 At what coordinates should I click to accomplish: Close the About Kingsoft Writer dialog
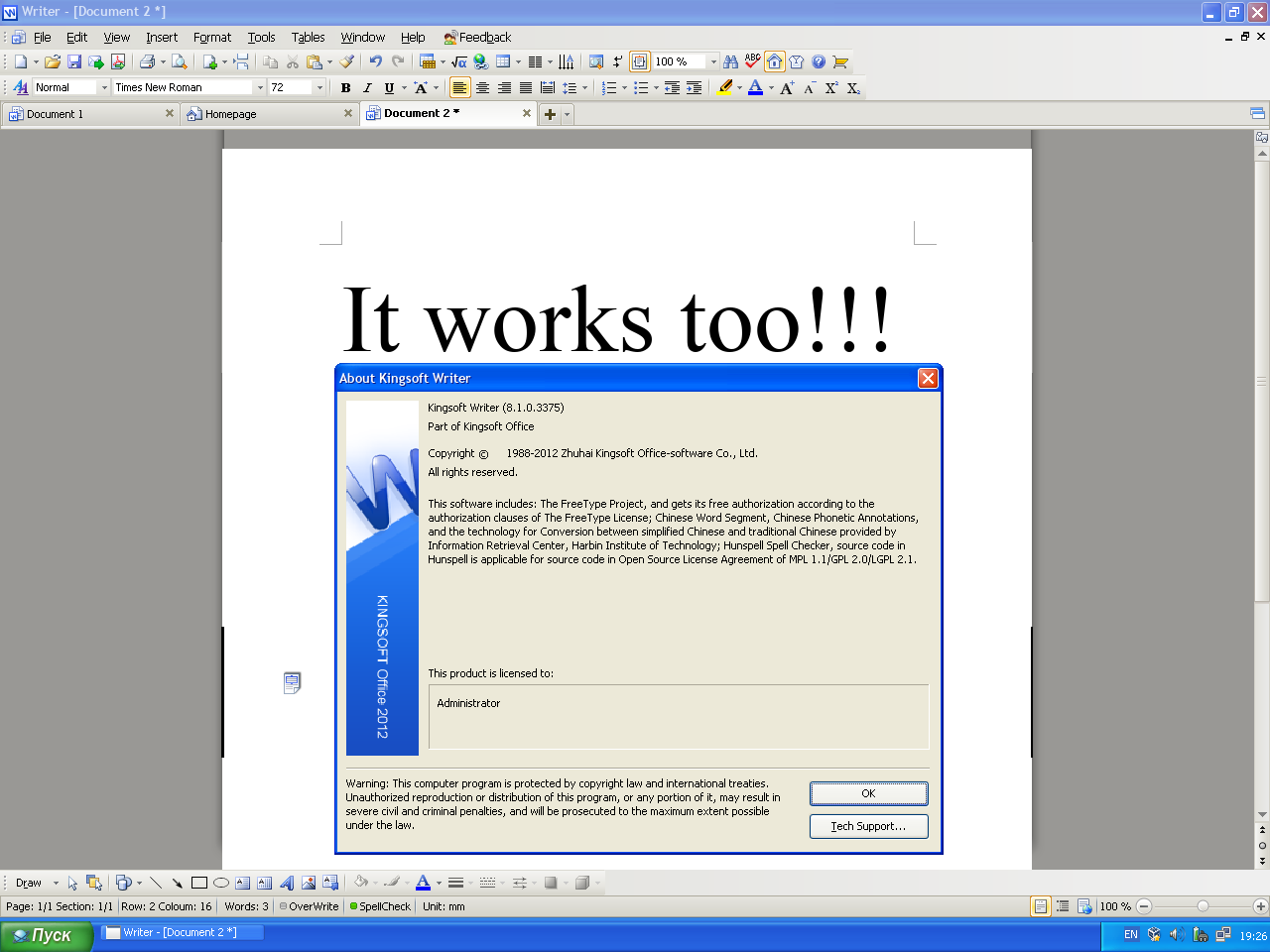click(928, 378)
